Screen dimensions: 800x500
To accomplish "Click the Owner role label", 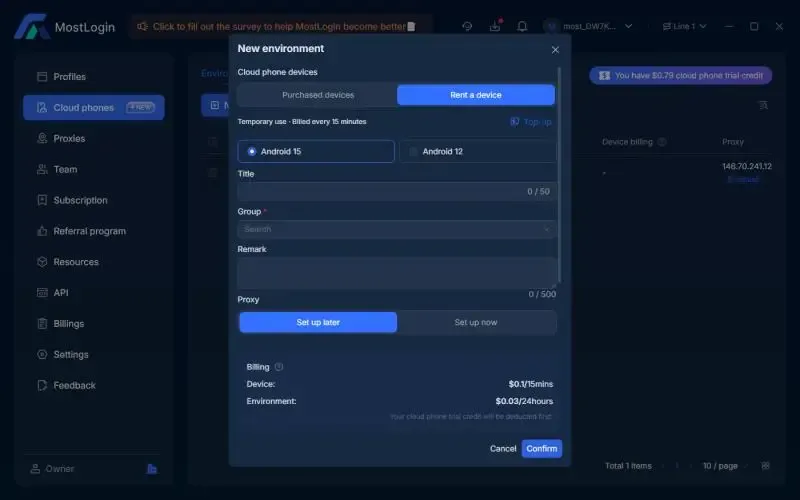I will coord(60,469).
